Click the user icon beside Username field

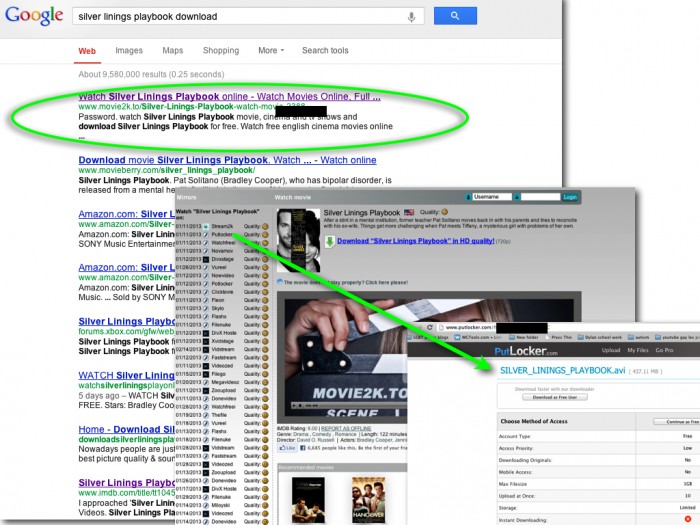coord(468,197)
